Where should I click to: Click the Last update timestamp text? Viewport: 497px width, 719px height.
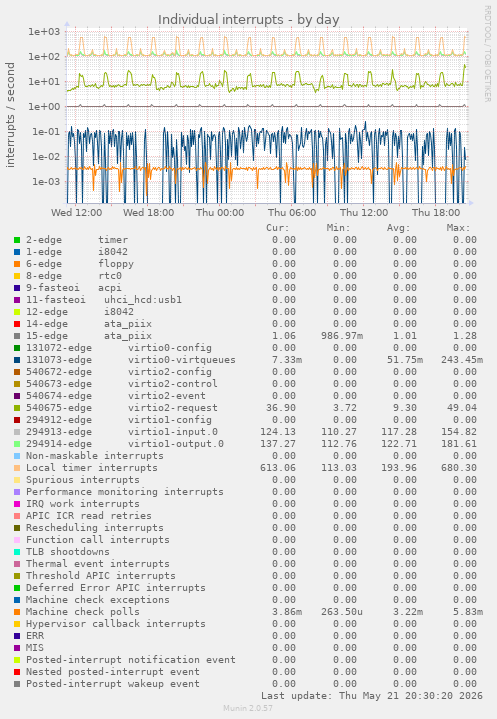point(372,696)
